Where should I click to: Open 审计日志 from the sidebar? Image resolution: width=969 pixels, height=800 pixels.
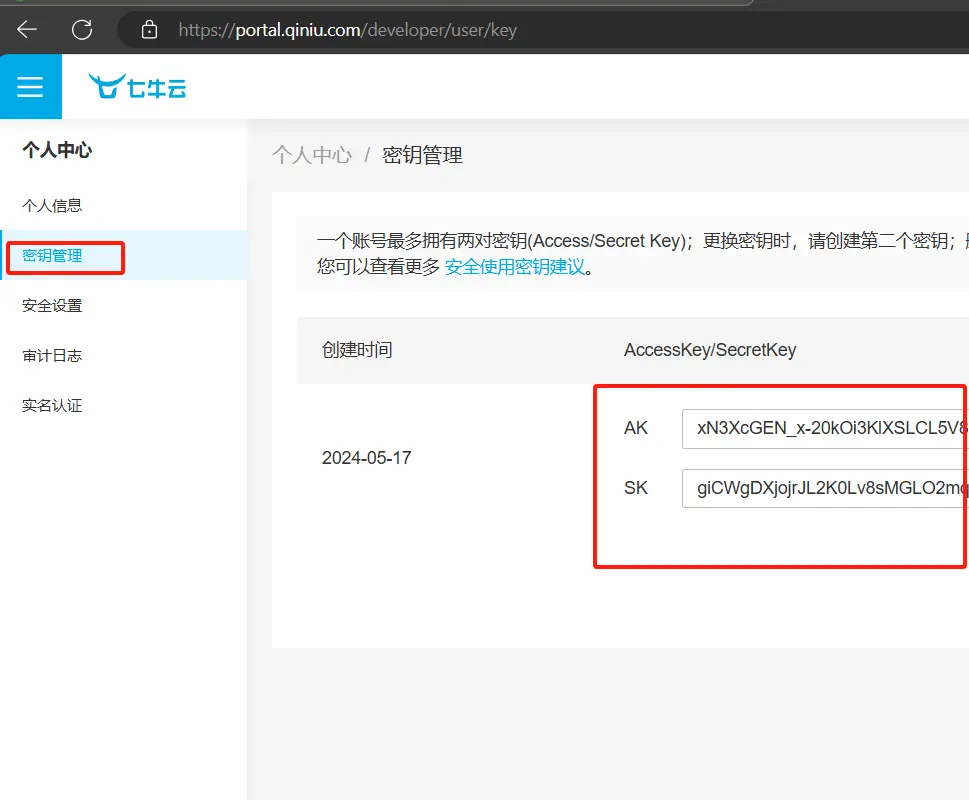point(52,356)
